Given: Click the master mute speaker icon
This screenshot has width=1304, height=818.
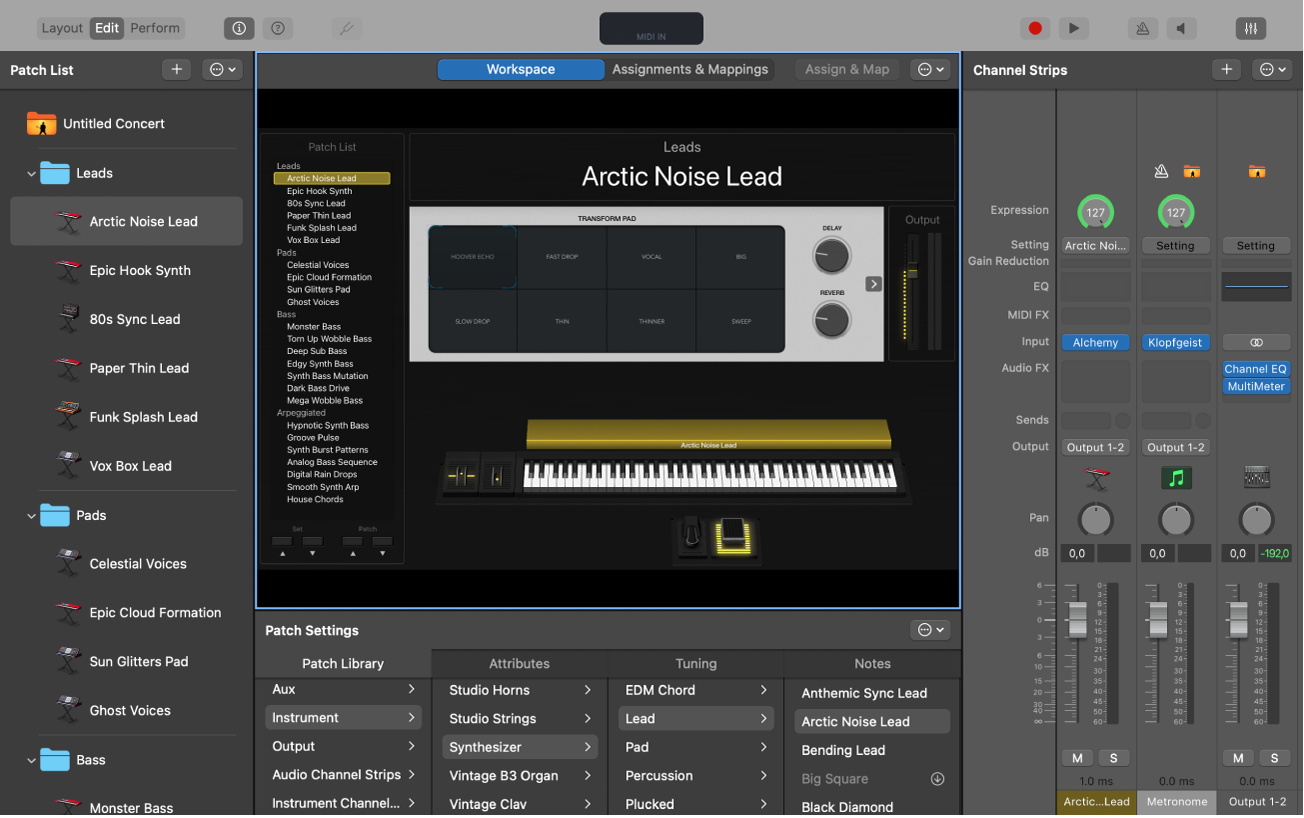Looking at the screenshot, I should [1181, 28].
